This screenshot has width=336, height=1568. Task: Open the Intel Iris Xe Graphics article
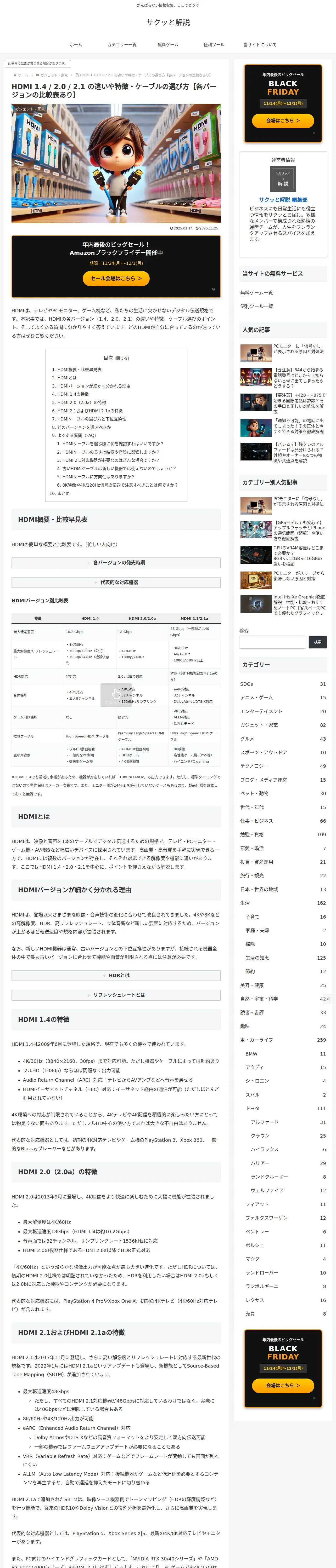283,605
